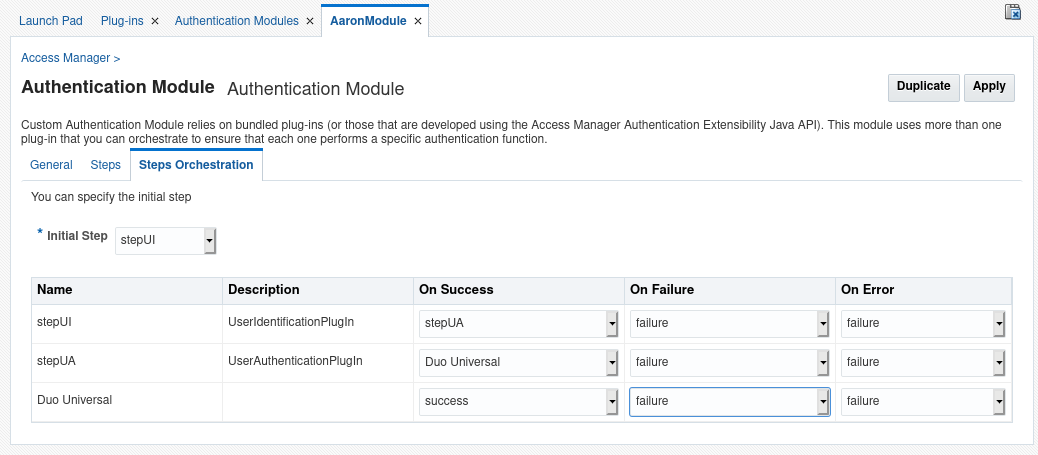Image resolution: width=1038 pixels, height=455 pixels.
Task: Follow the Access Manager breadcrumb link
Action: pyautogui.click(x=66, y=58)
